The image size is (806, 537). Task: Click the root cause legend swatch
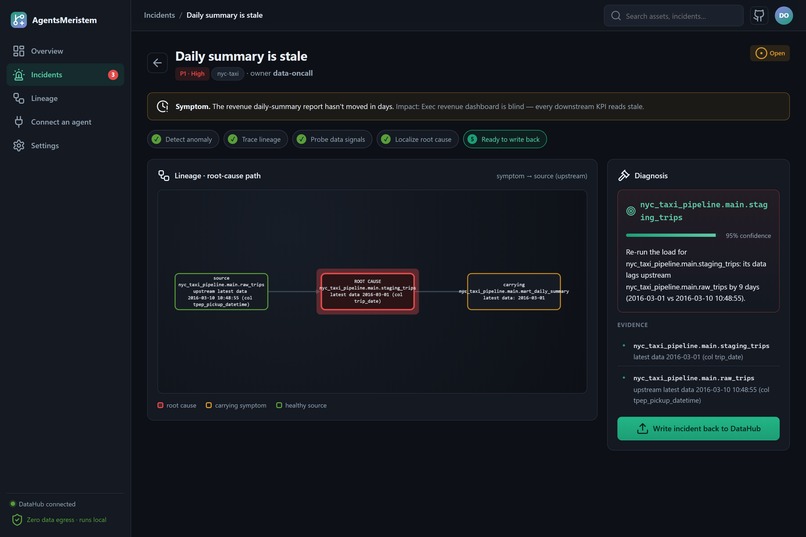160,405
